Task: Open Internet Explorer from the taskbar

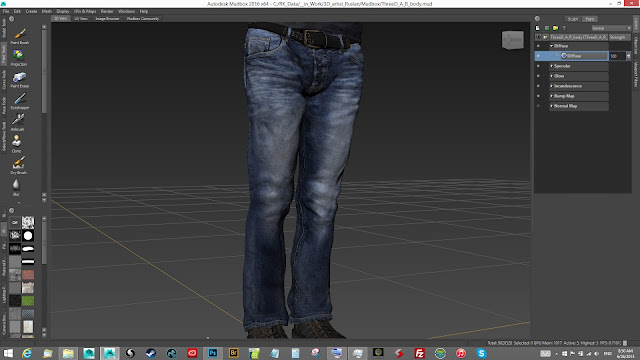Action: point(27,353)
